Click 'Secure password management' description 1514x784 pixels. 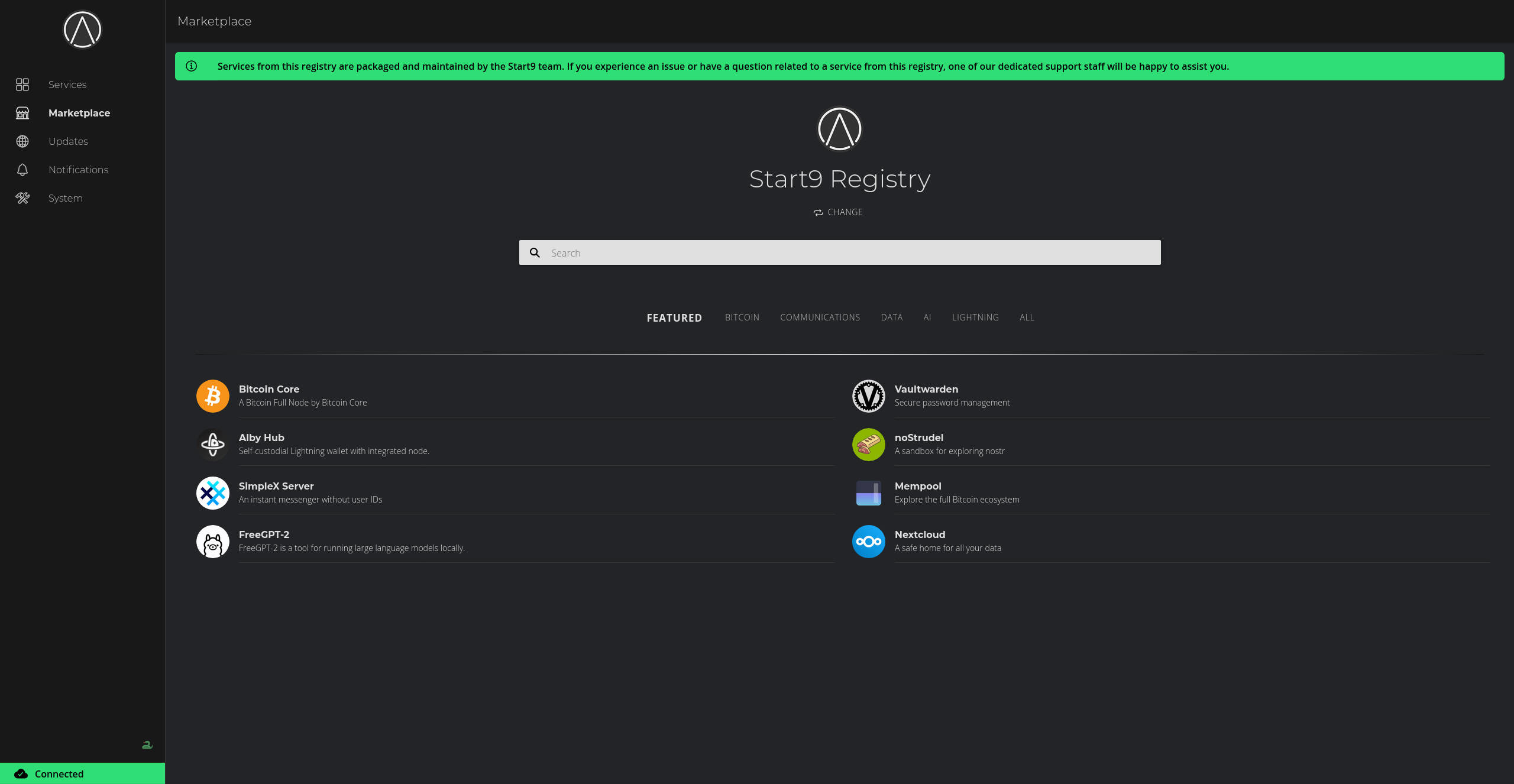952,403
